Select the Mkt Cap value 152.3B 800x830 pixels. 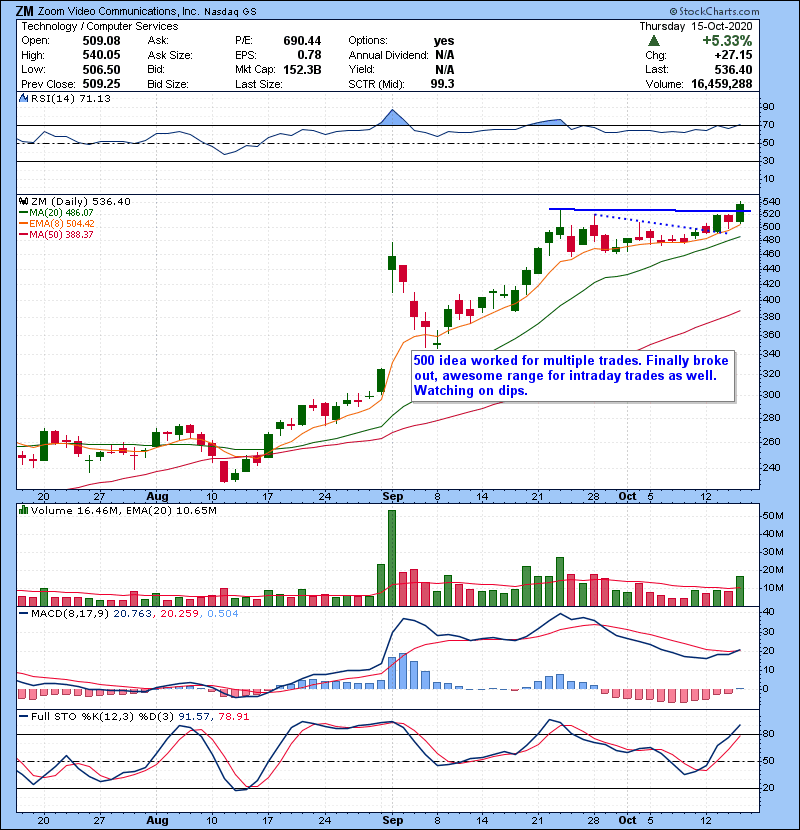click(302, 69)
